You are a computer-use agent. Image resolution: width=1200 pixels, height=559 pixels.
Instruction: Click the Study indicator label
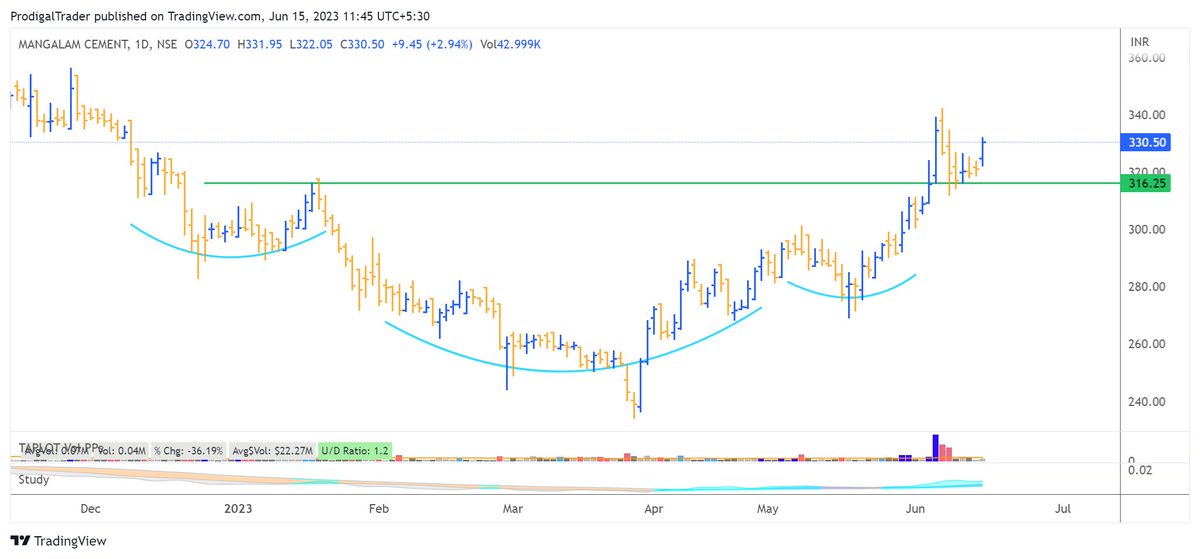coord(36,479)
